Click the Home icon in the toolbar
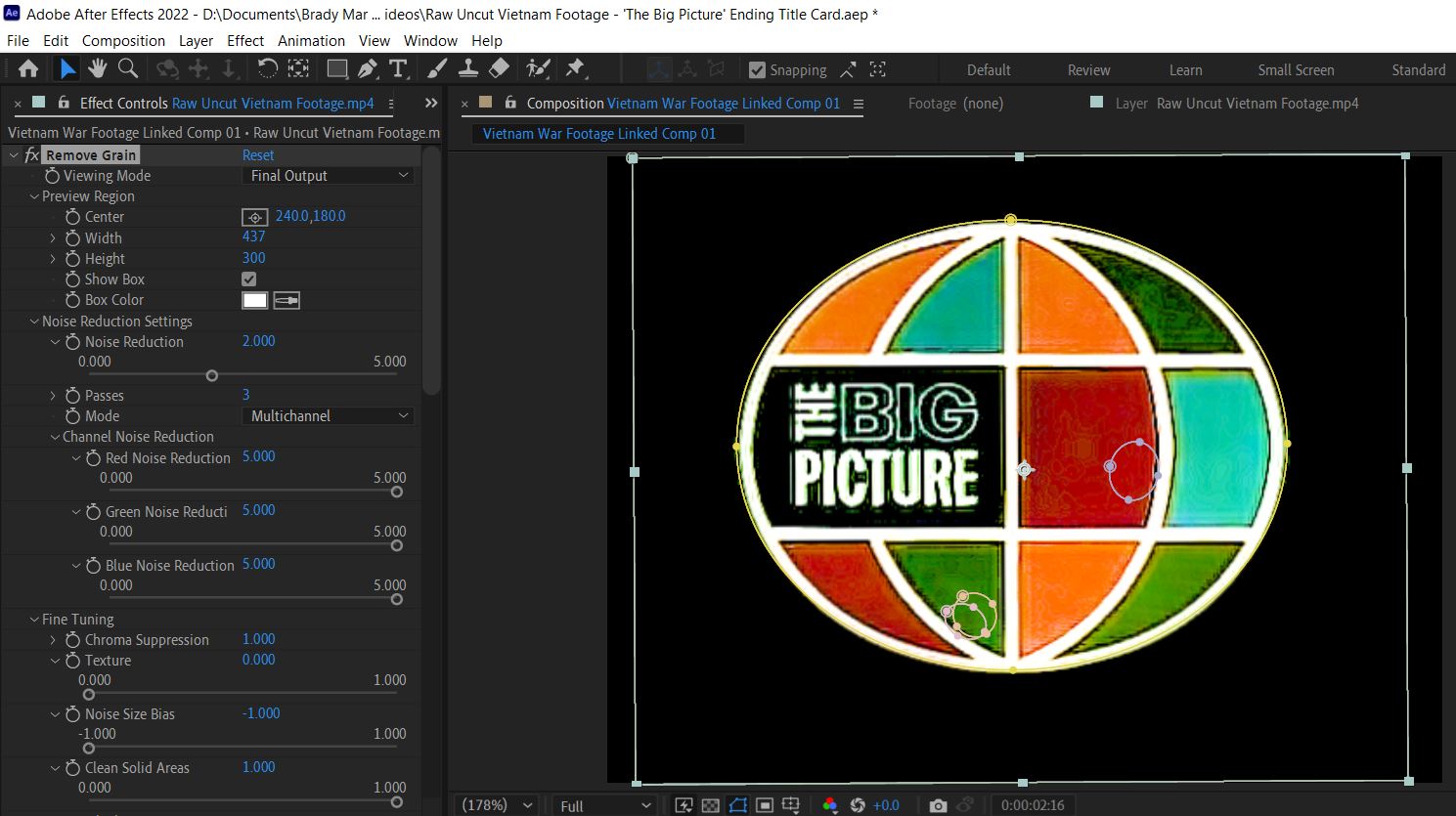The width and height of the screenshot is (1456, 816). [28, 68]
